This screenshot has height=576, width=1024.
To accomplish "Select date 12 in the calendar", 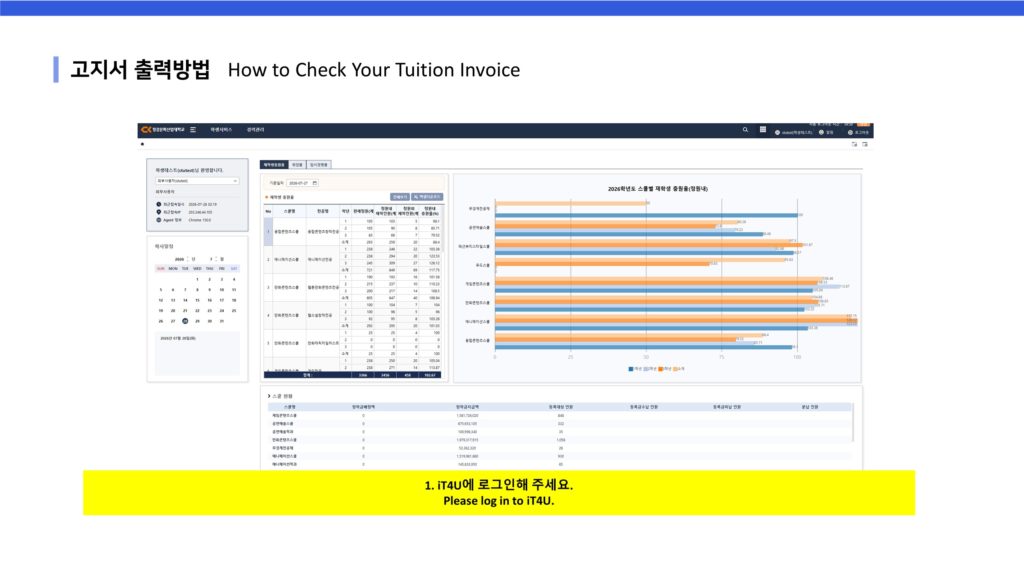I will point(161,300).
